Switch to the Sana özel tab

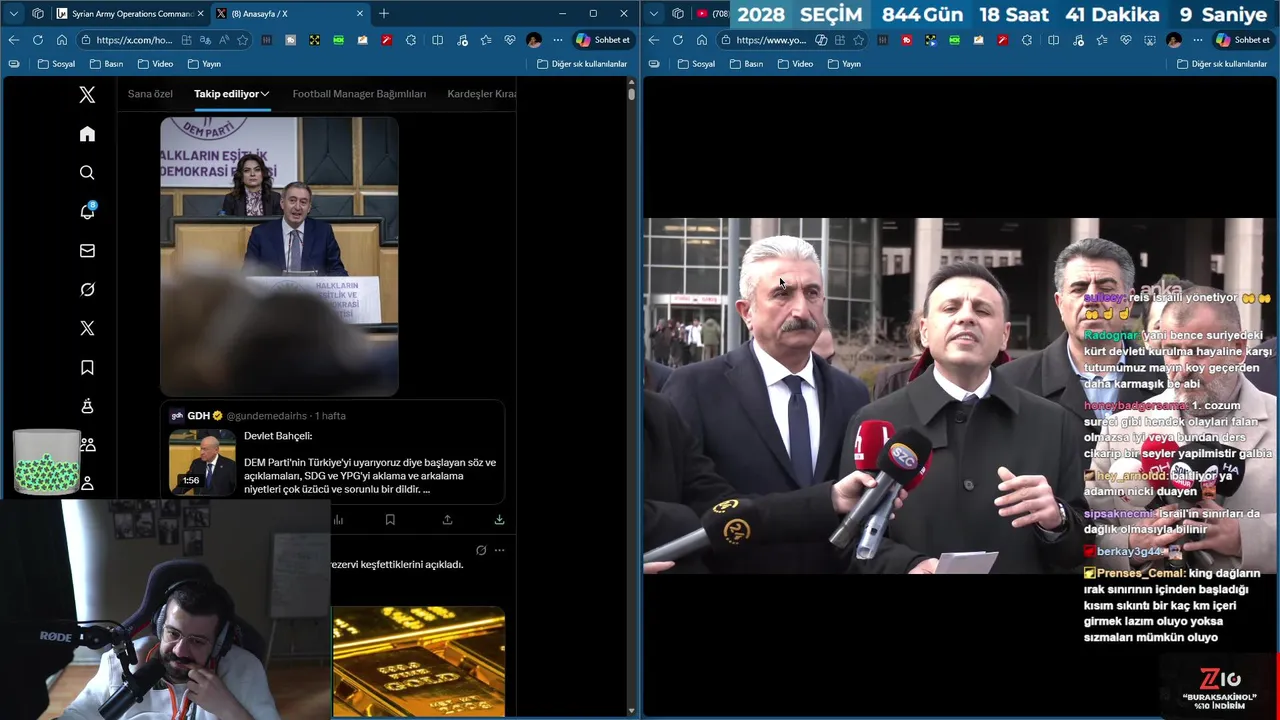click(150, 94)
